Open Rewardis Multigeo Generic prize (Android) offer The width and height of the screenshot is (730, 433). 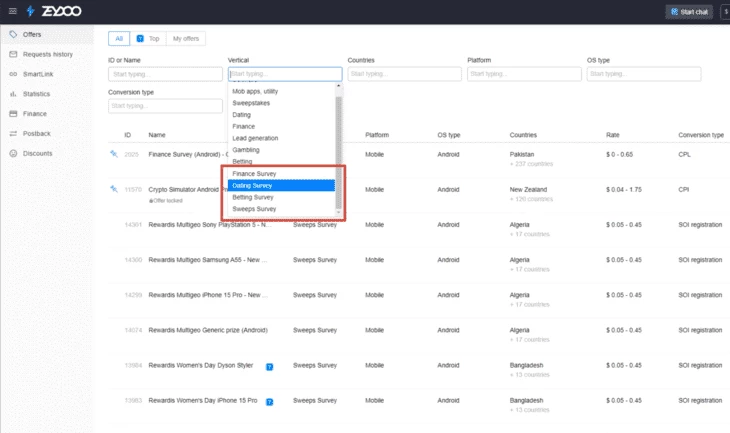point(208,330)
